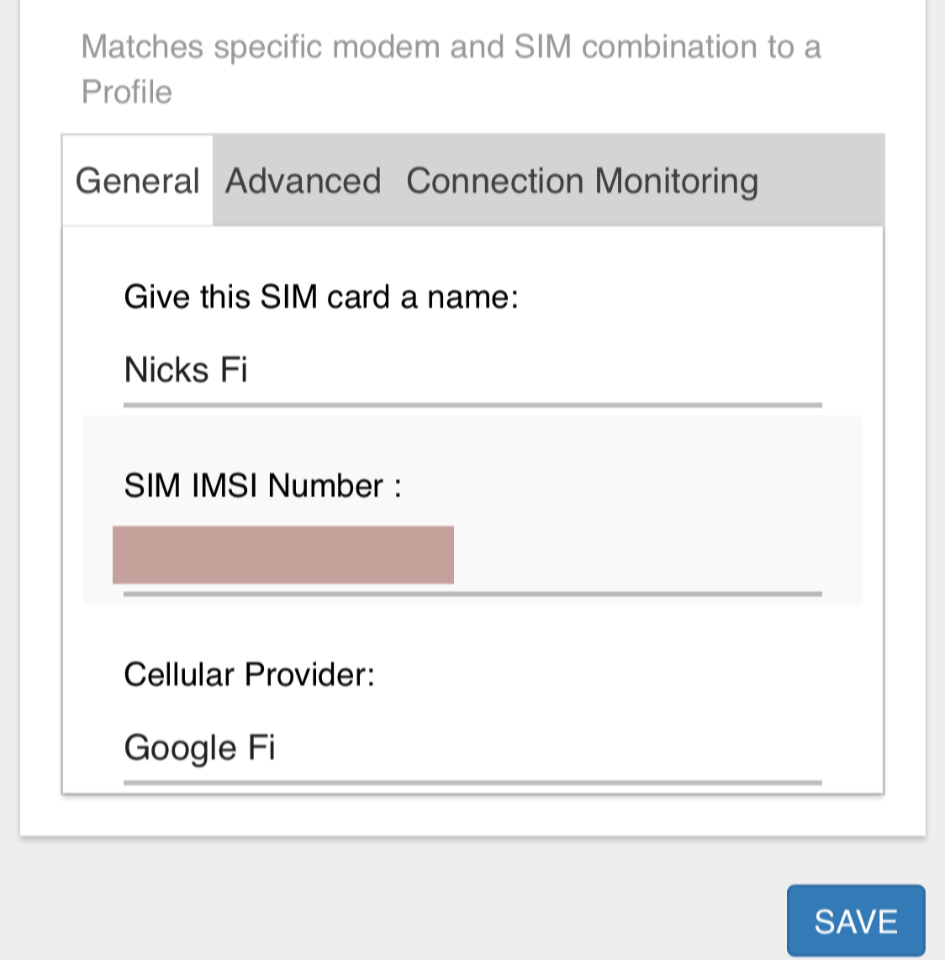Click the "Give this SIM card a name" label
The width and height of the screenshot is (945, 960).
coord(321,297)
